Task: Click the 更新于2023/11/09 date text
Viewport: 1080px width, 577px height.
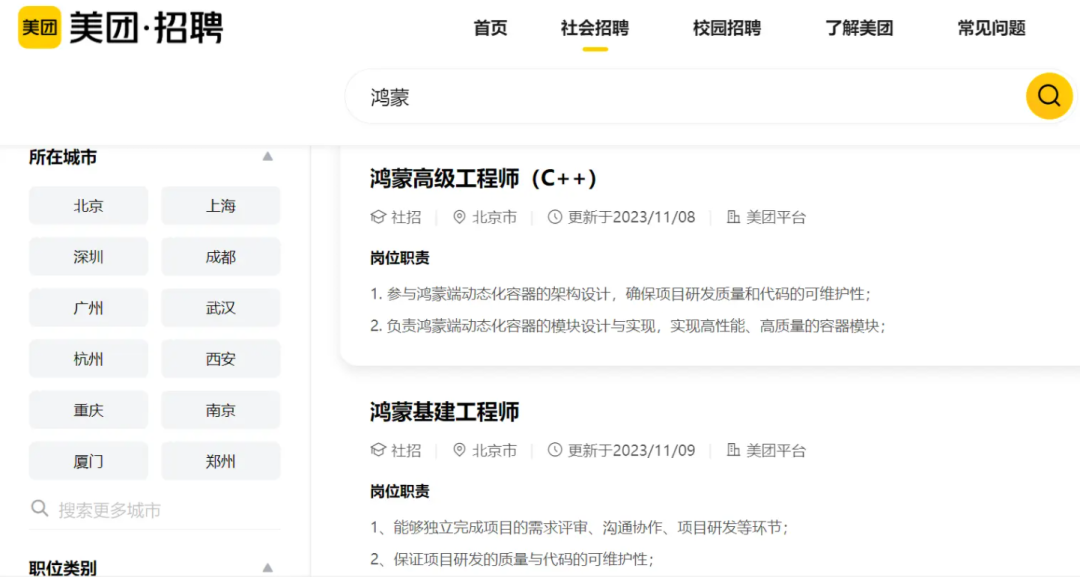Action: (631, 450)
